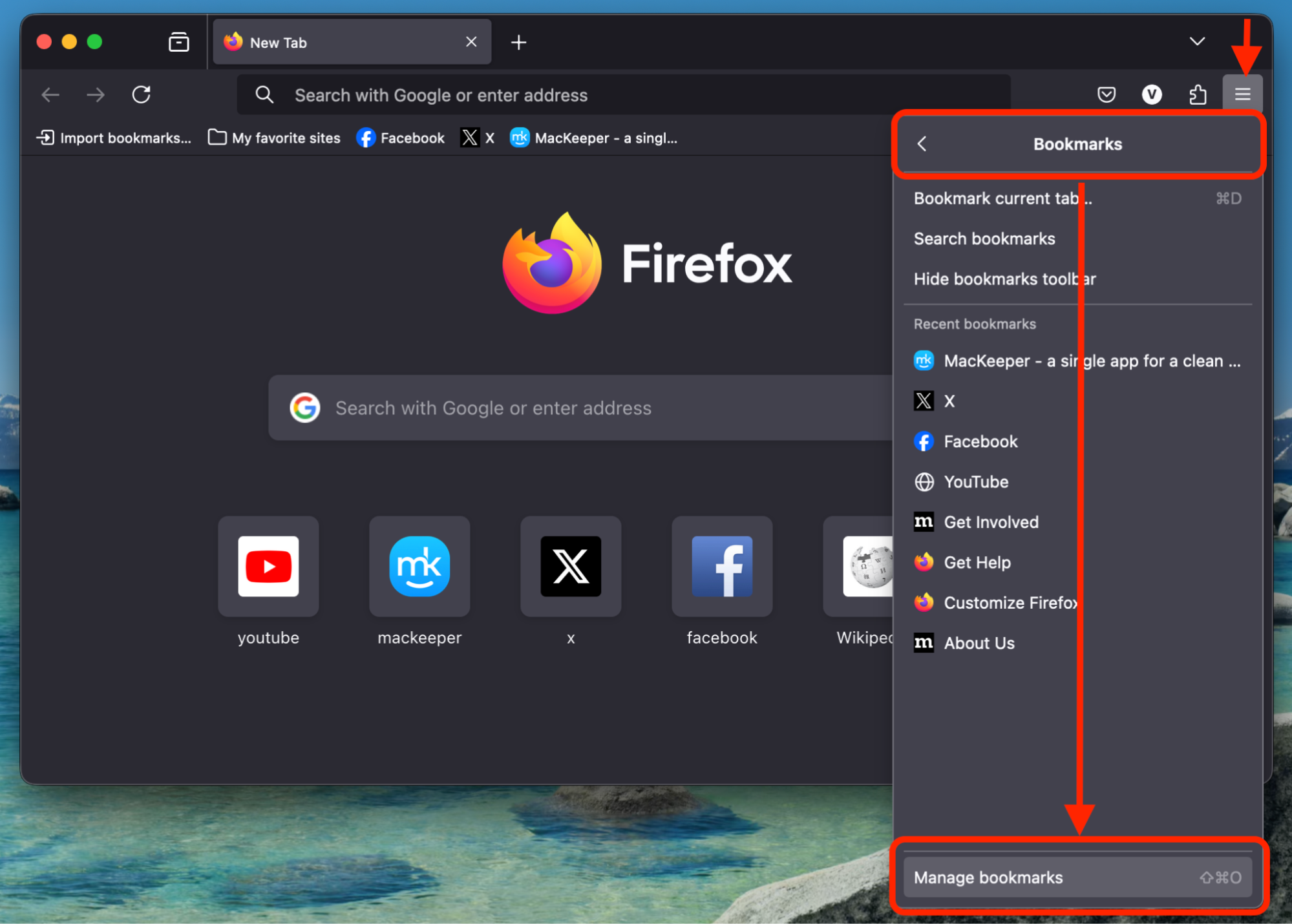1292x924 pixels.
Task: Select the search magnifier in the address bar
Action: (264, 94)
